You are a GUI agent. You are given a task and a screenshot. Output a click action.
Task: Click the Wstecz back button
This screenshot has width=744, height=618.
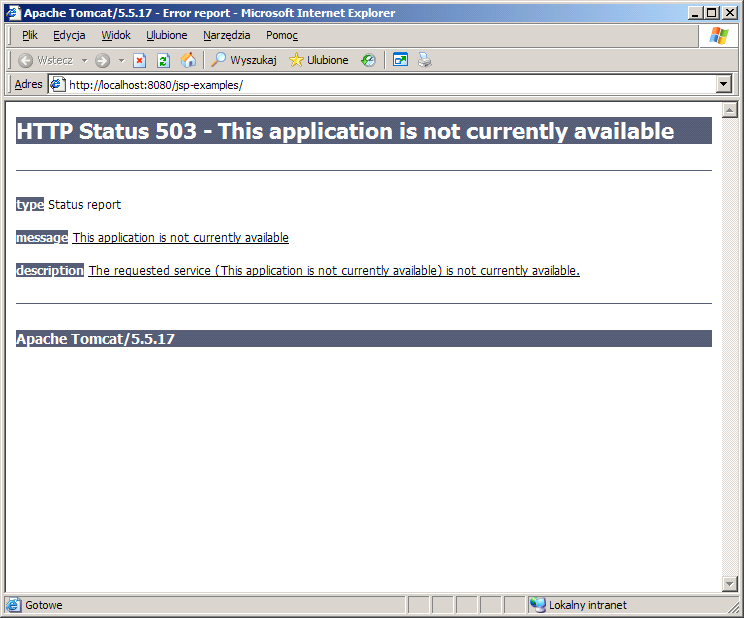(x=46, y=60)
